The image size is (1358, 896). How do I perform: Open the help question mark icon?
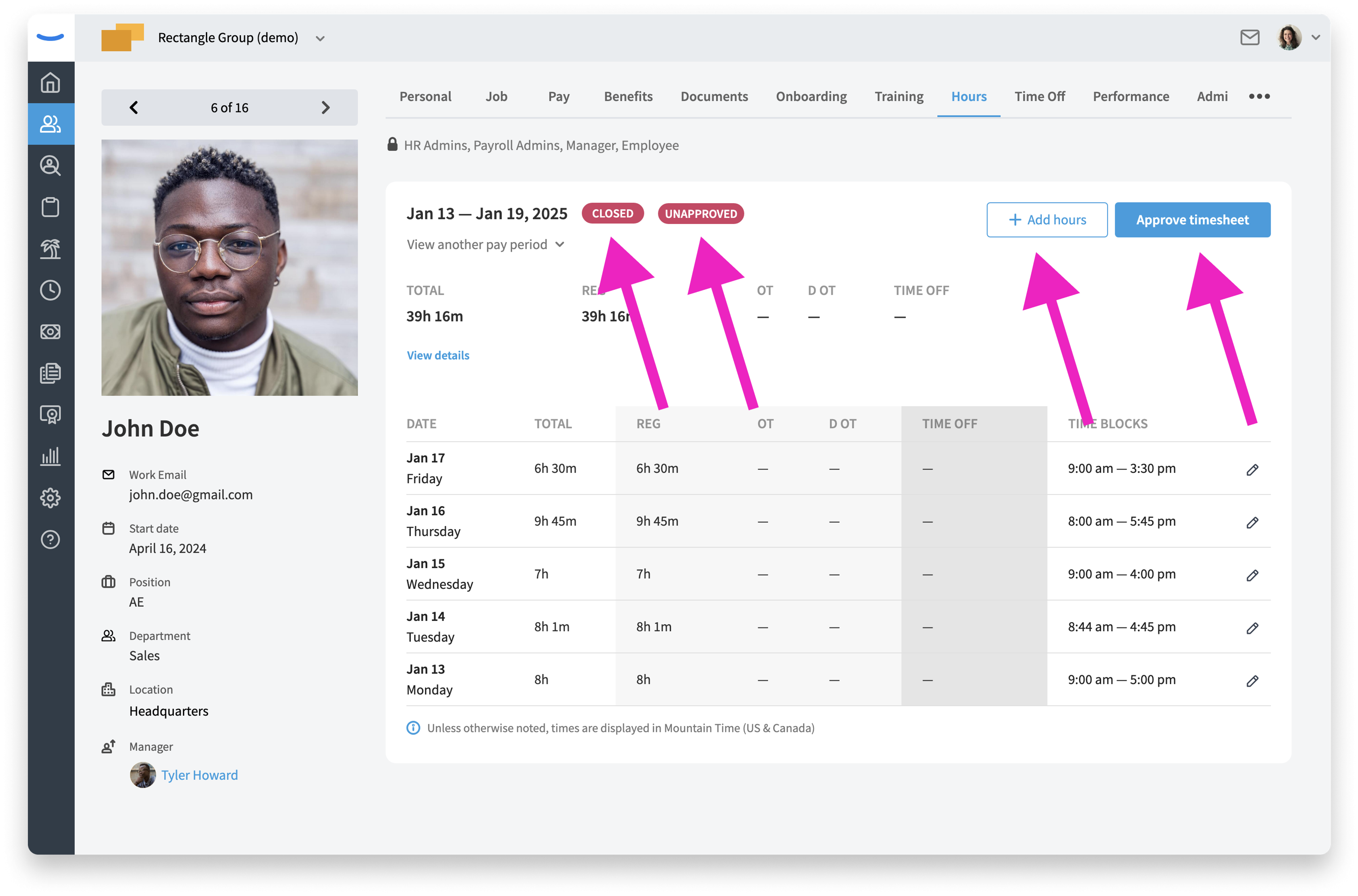coord(50,539)
